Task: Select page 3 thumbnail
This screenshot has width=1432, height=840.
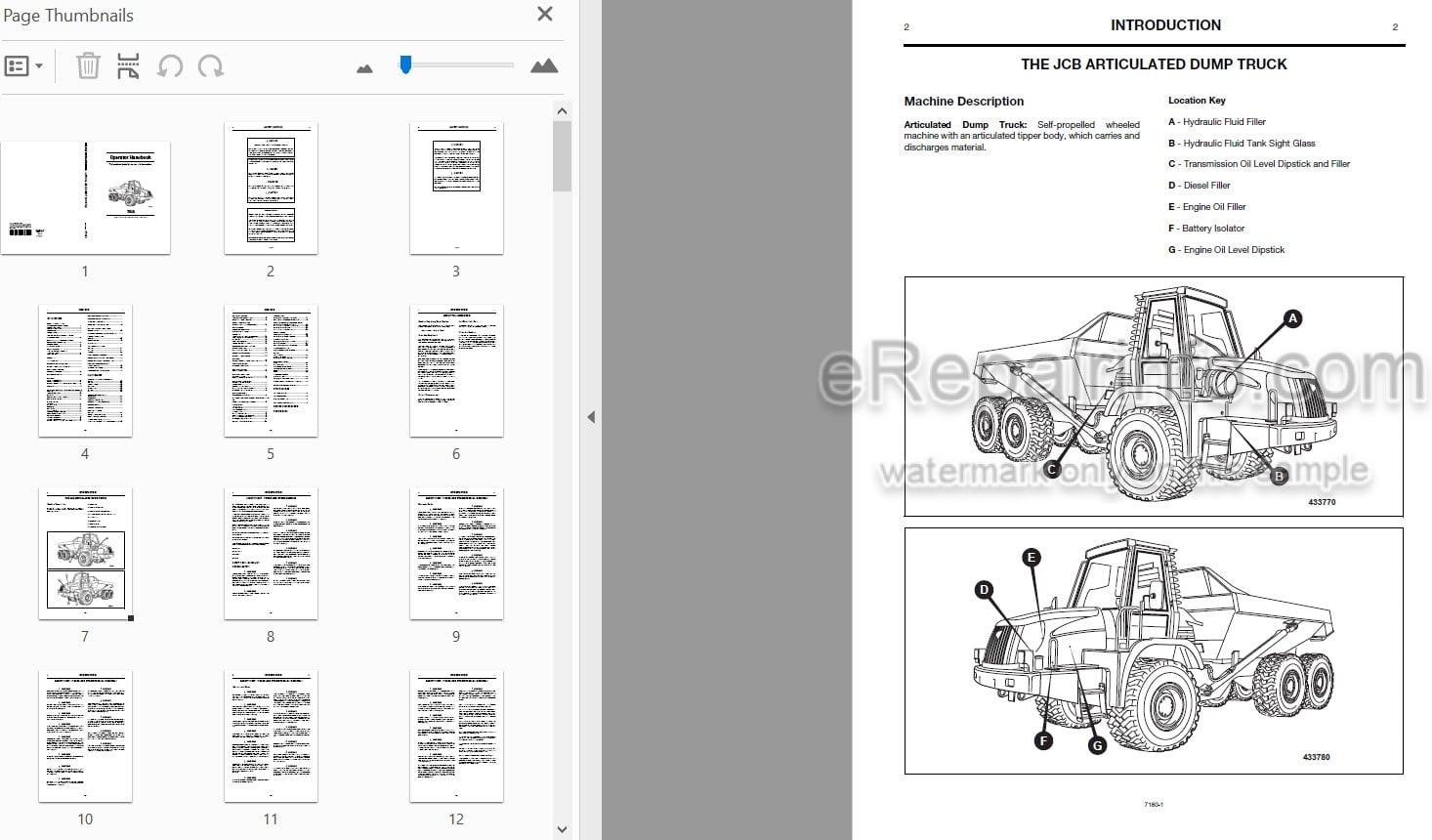Action: [x=456, y=188]
